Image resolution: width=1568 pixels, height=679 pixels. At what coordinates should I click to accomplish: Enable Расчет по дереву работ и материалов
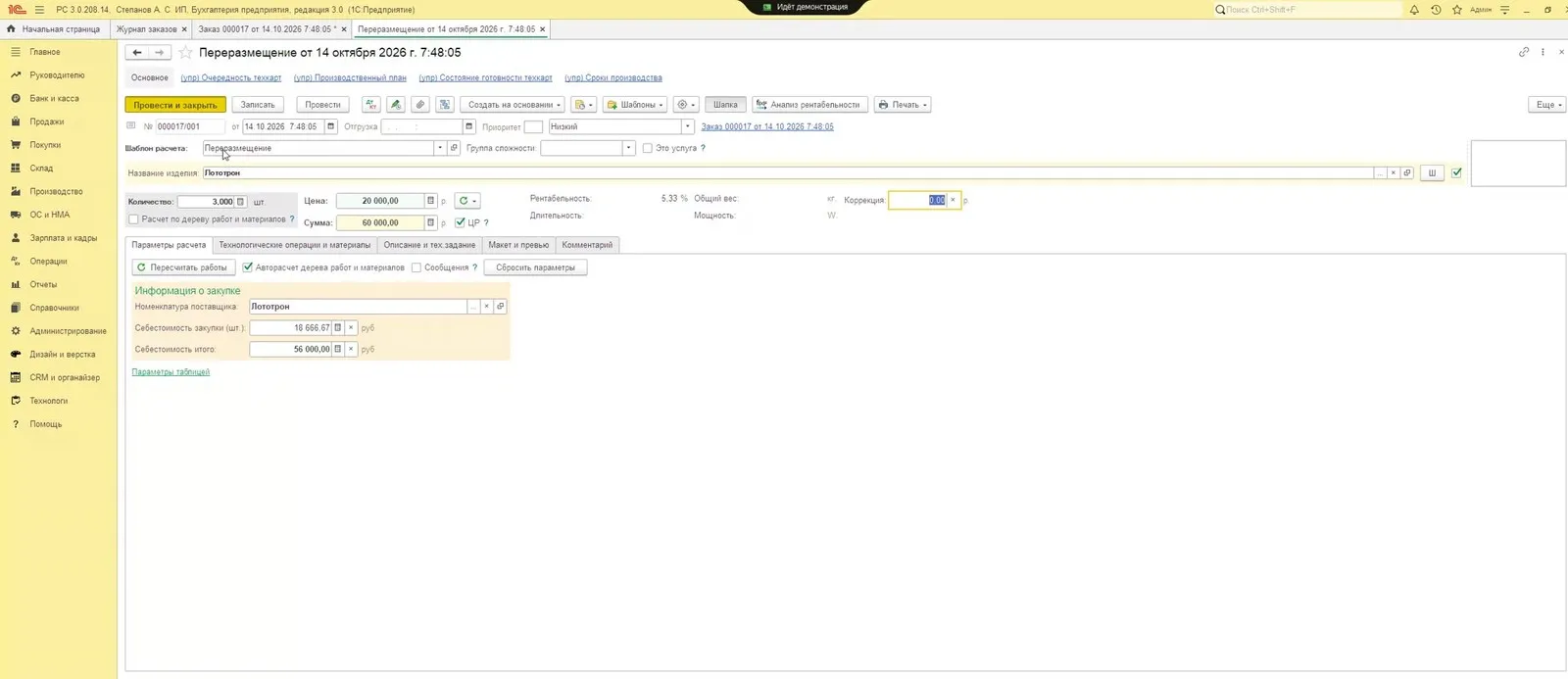(x=134, y=219)
